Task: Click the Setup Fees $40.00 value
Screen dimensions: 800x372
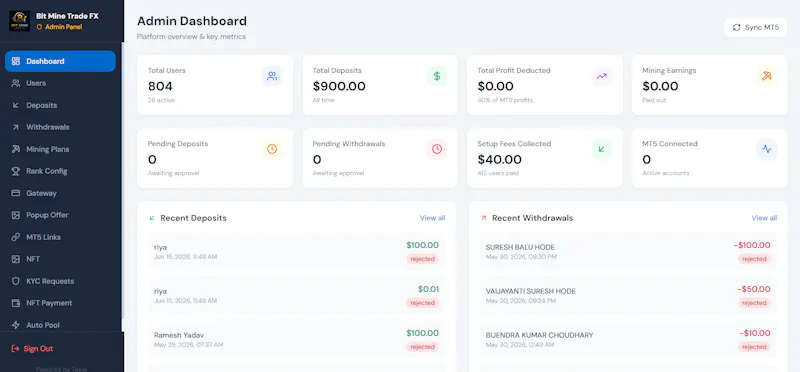Action: tap(499, 160)
